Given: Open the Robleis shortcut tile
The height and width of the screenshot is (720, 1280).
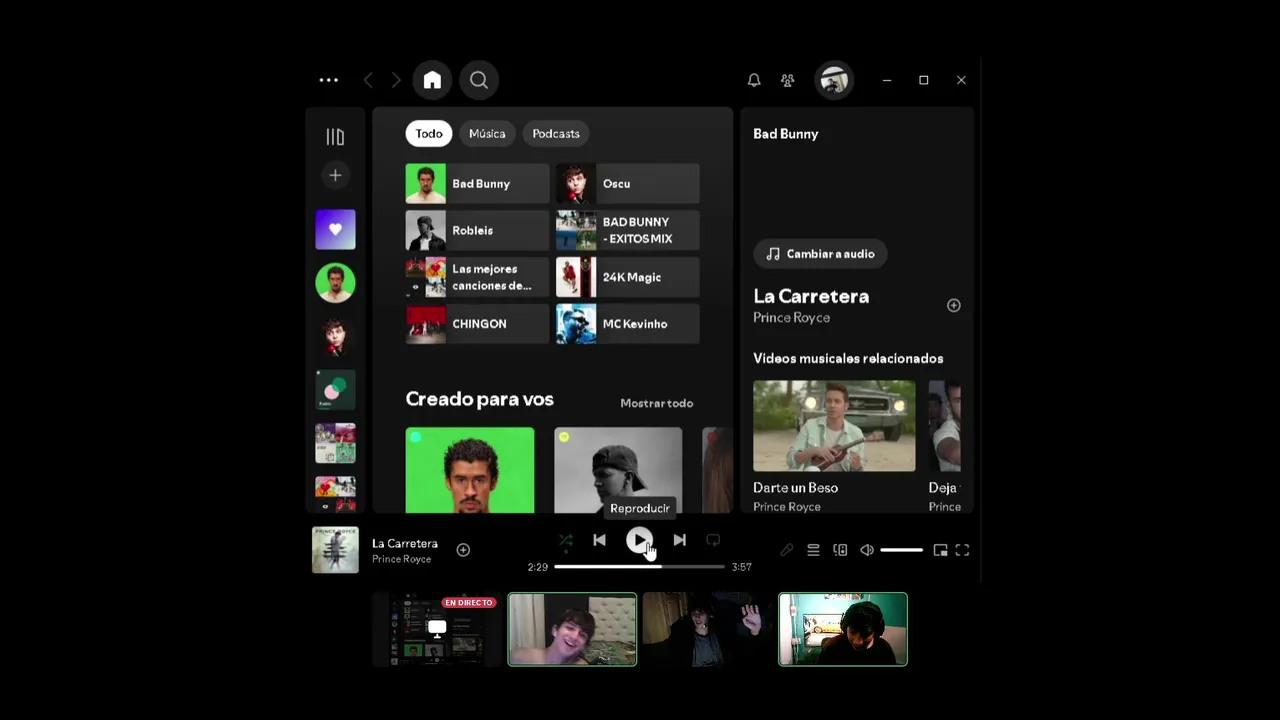Looking at the screenshot, I should tap(477, 230).
